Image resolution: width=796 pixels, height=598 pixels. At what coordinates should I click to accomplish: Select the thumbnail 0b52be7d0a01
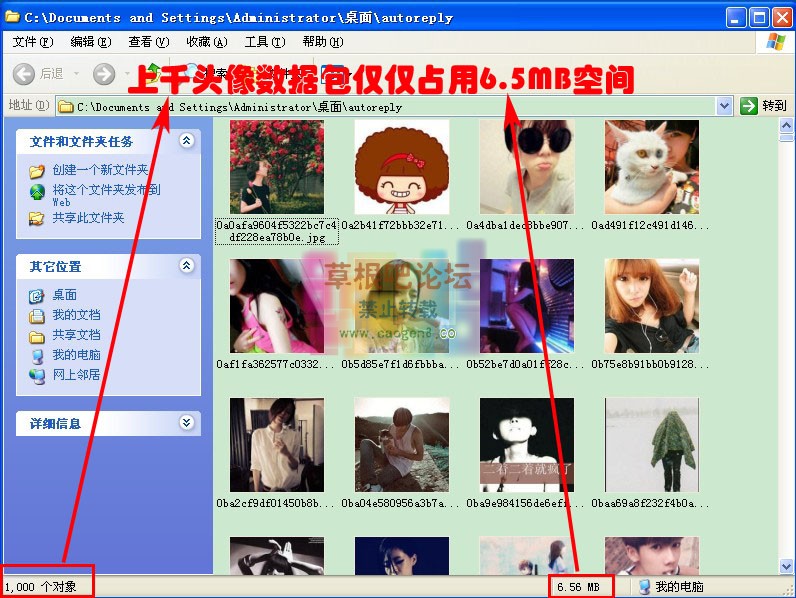[x=527, y=306]
